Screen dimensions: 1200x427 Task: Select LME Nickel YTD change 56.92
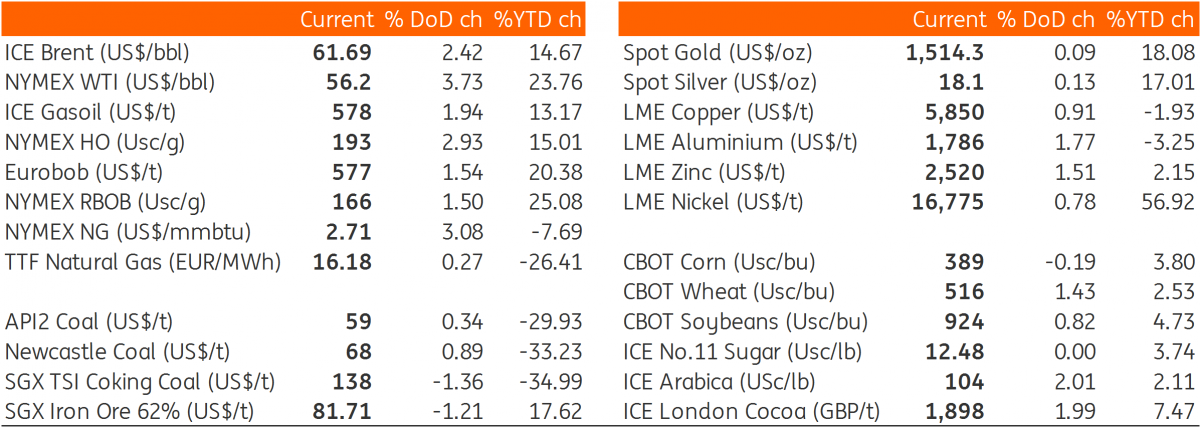point(1167,202)
